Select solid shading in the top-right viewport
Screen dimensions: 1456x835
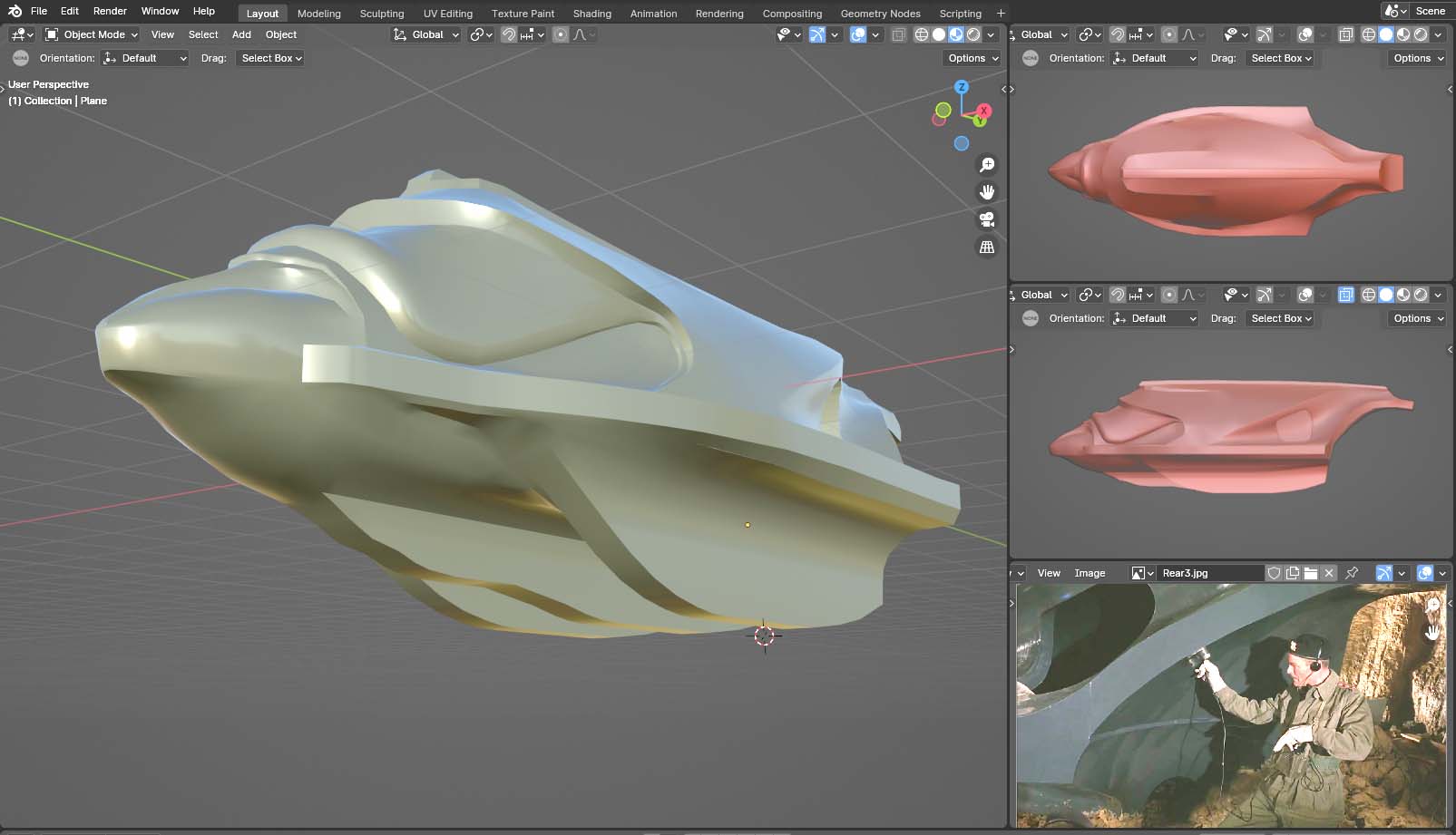(1386, 34)
